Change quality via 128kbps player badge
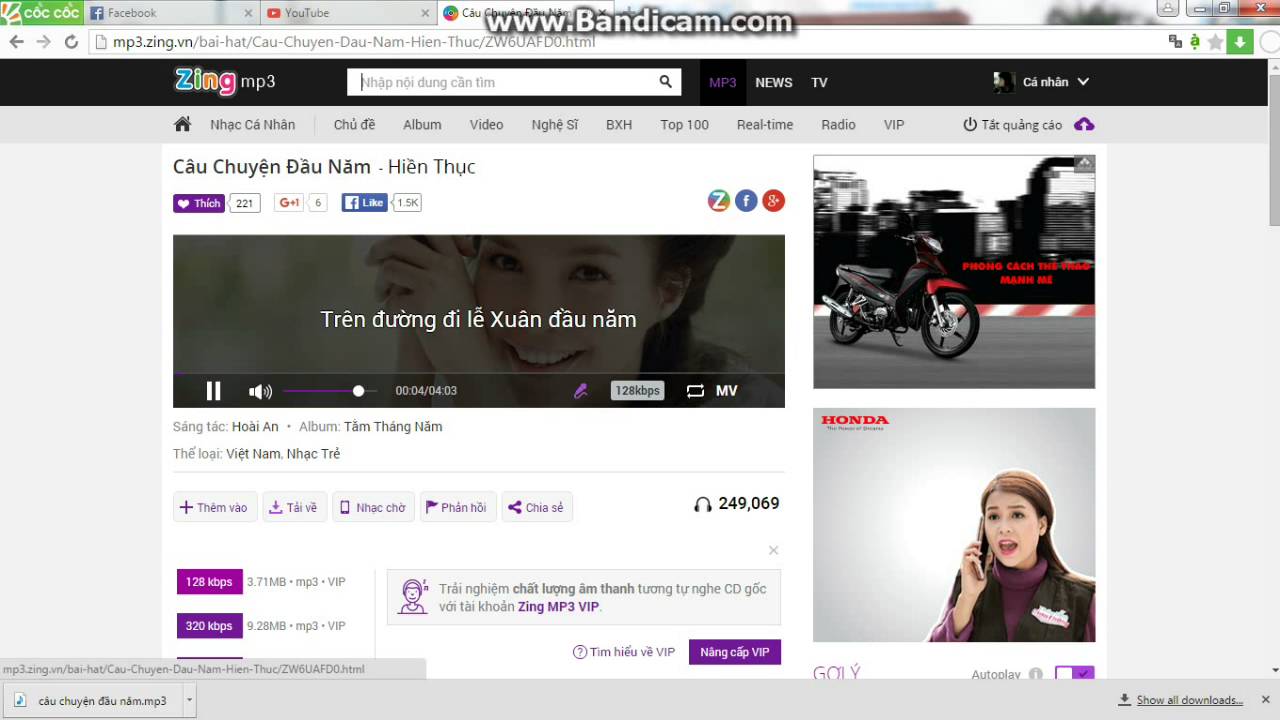 click(x=638, y=391)
